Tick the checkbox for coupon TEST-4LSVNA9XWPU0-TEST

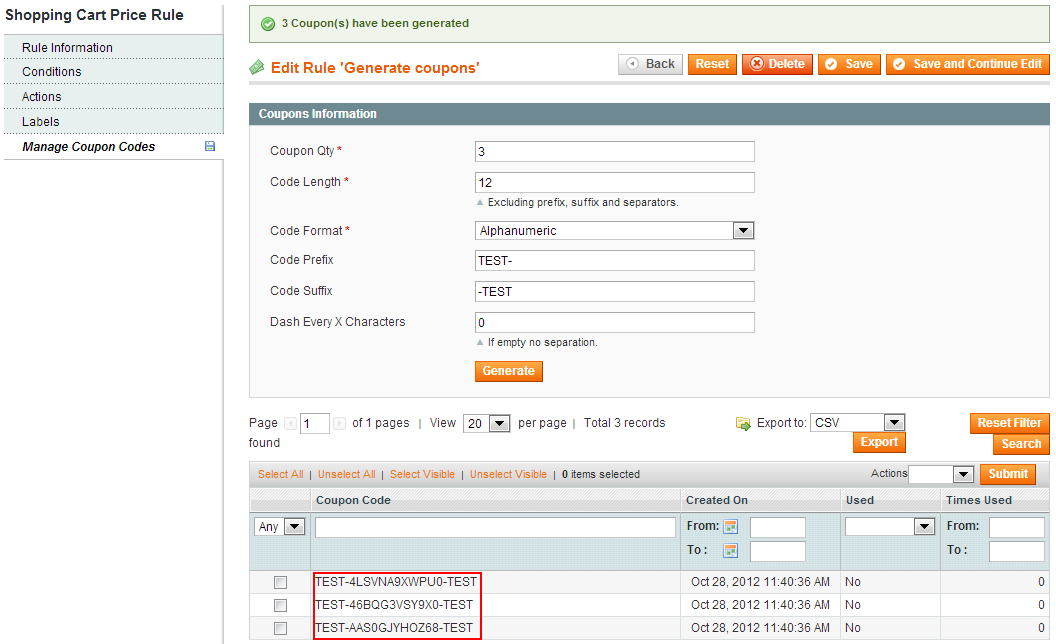point(280,582)
